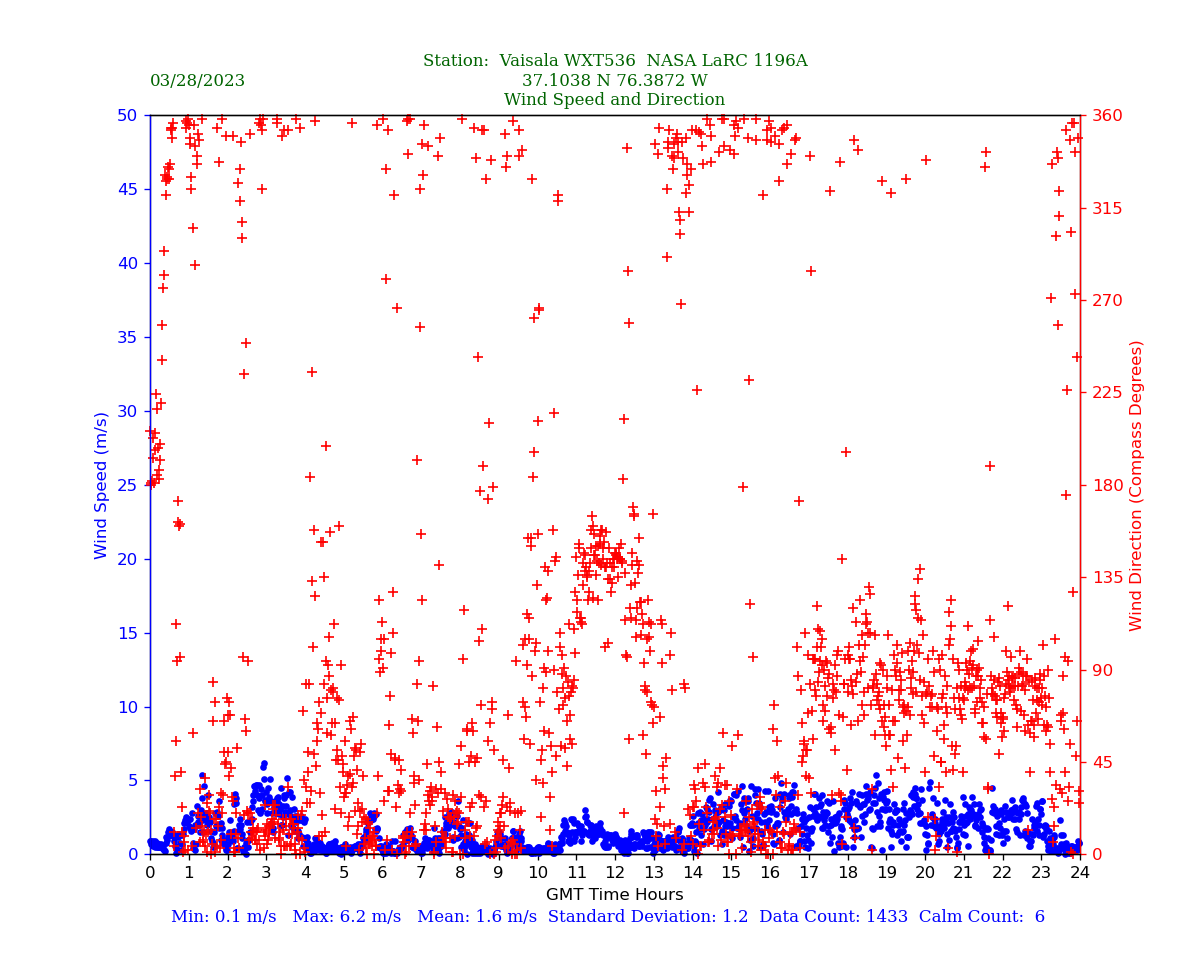Click the station name Vaisala WXT536 text
1200x960 pixels.
(572, 61)
